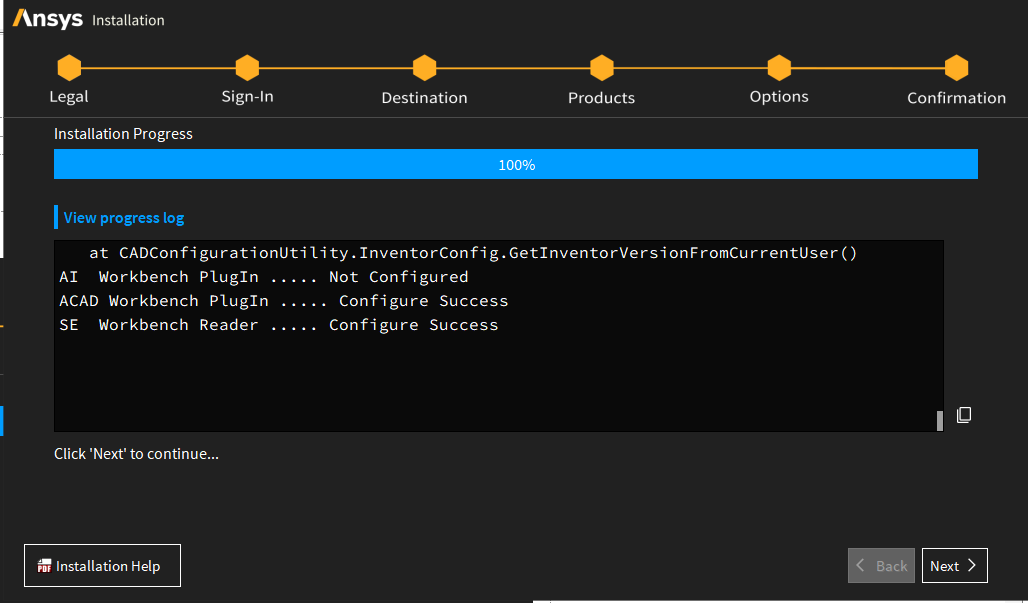Click the Options step hexagon icon
Viewport: 1028px width, 603px height.
click(779, 68)
